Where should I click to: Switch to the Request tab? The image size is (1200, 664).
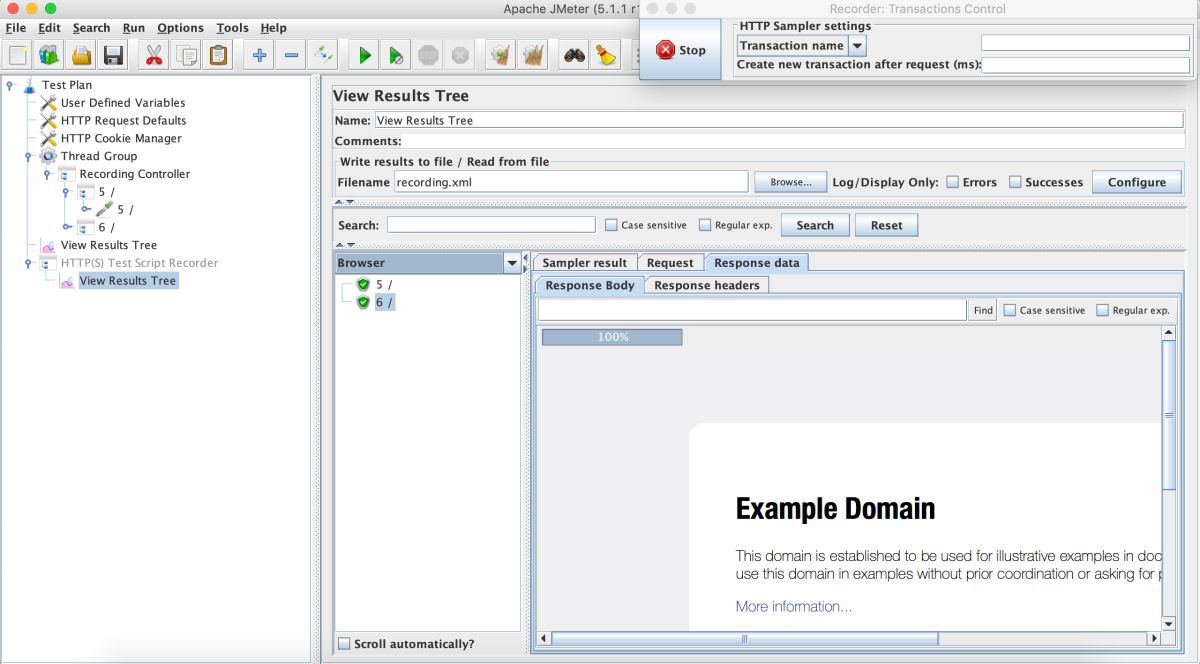coord(670,263)
